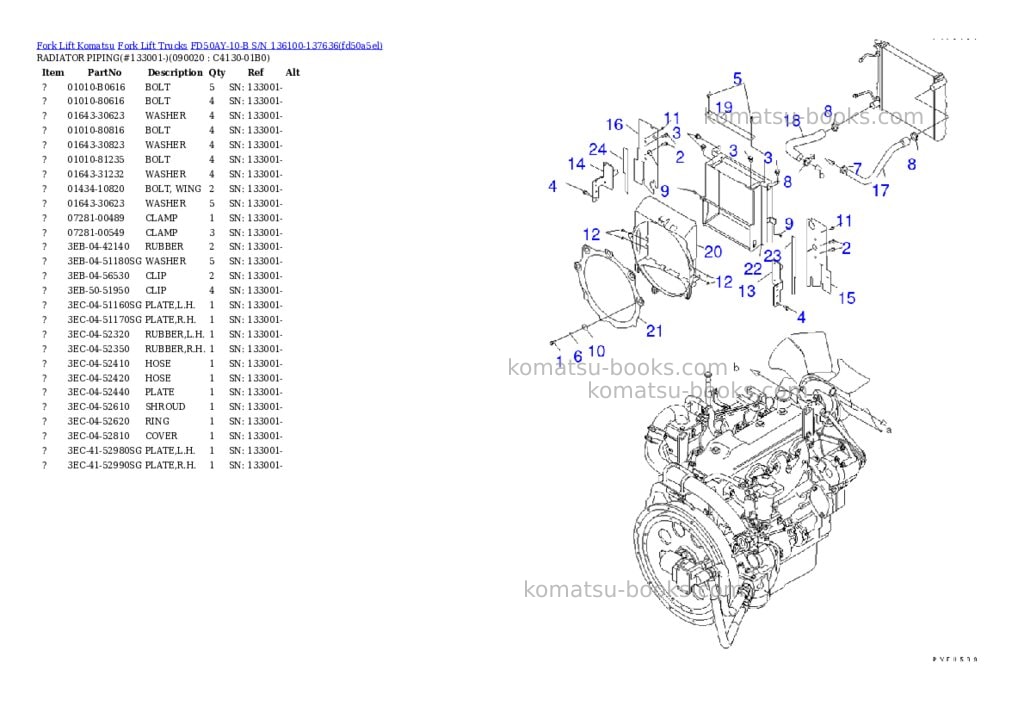The width and height of the screenshot is (1024, 725).
Task: Click the Qty column header
Action: click(x=217, y=72)
